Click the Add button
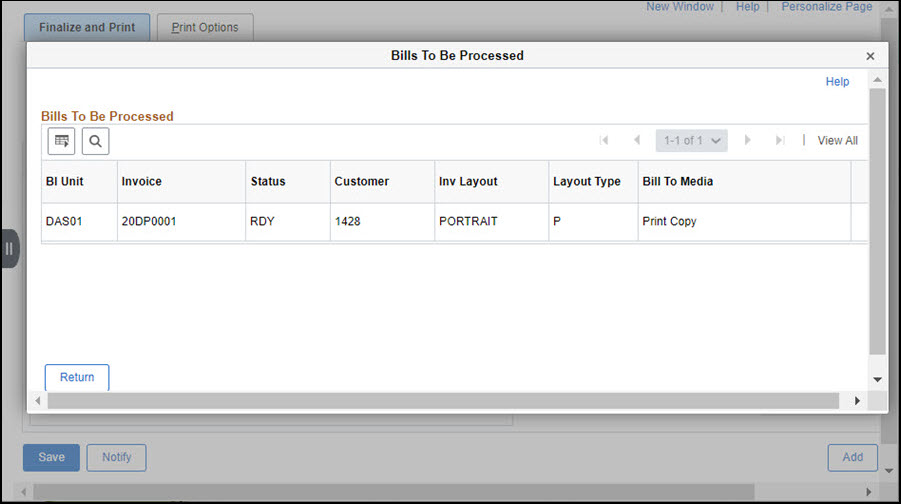Viewport: 901px width, 504px height. [852, 457]
